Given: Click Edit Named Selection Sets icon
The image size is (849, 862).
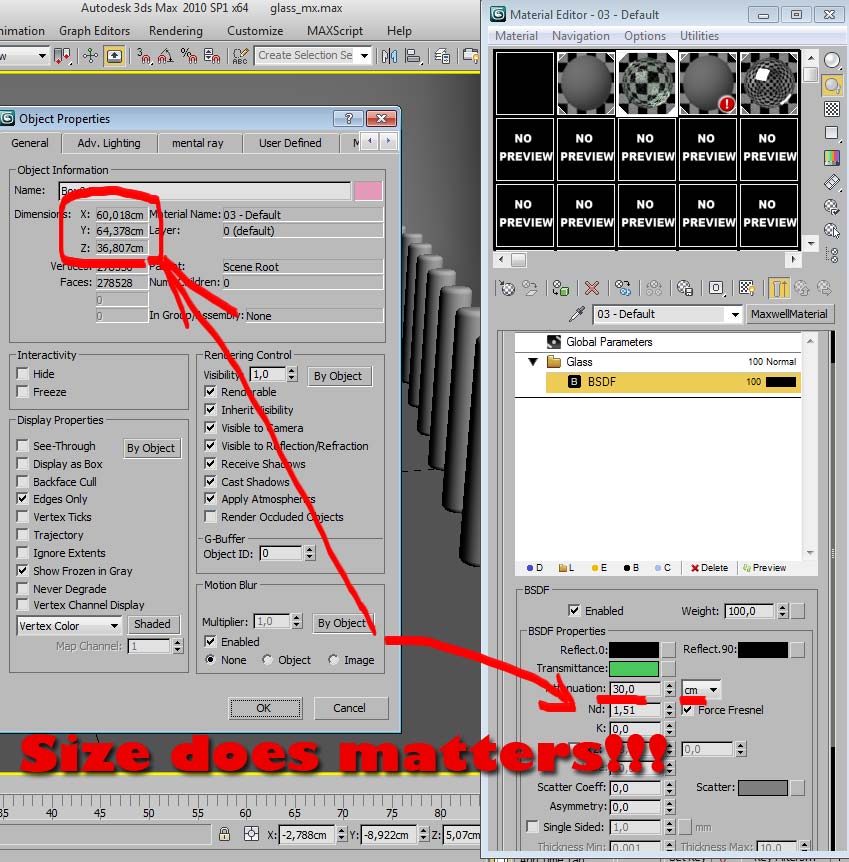Looking at the screenshot, I should [240, 56].
